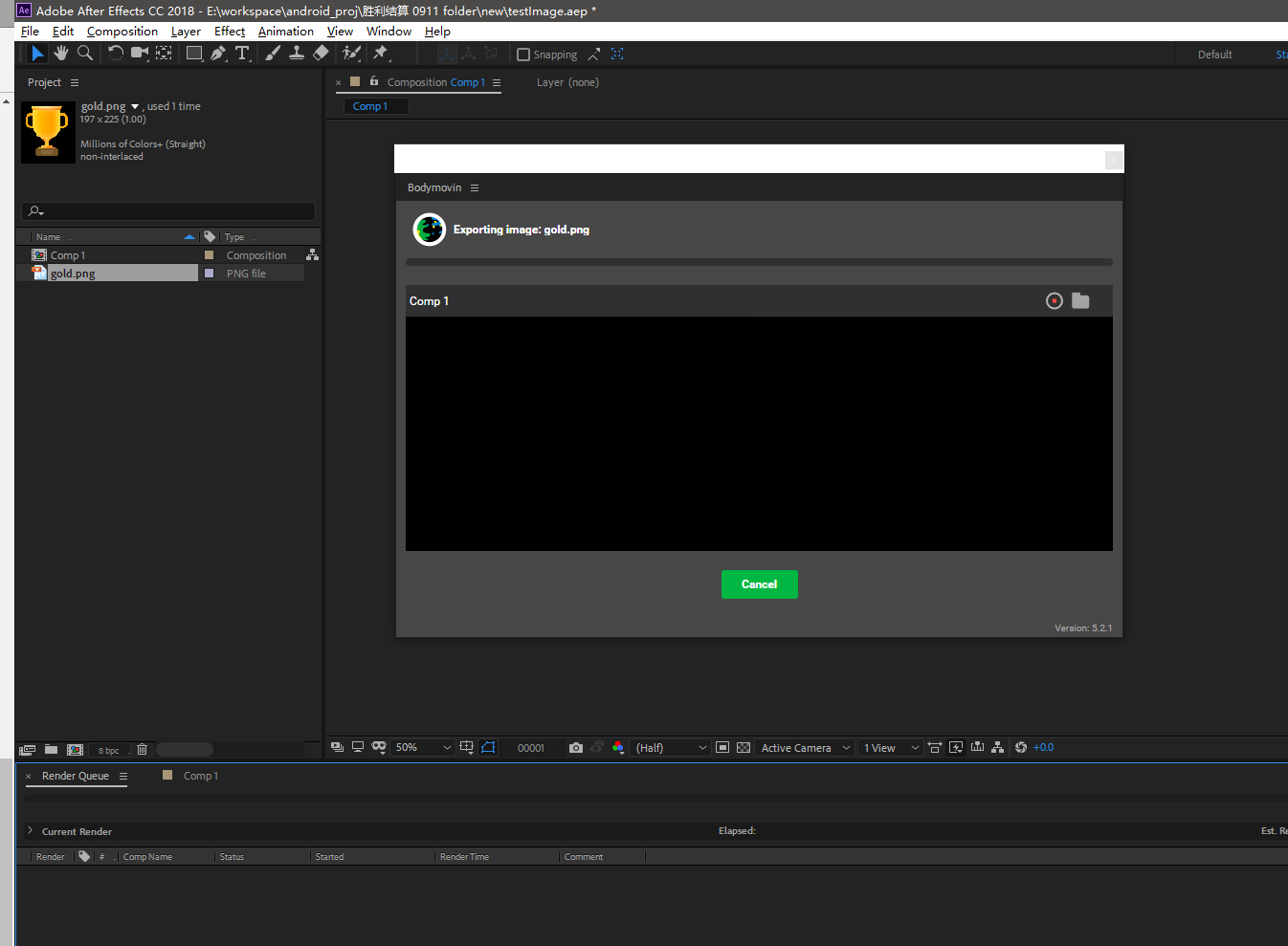Open the Composition menu
The width and height of the screenshot is (1288, 946).
[122, 31]
